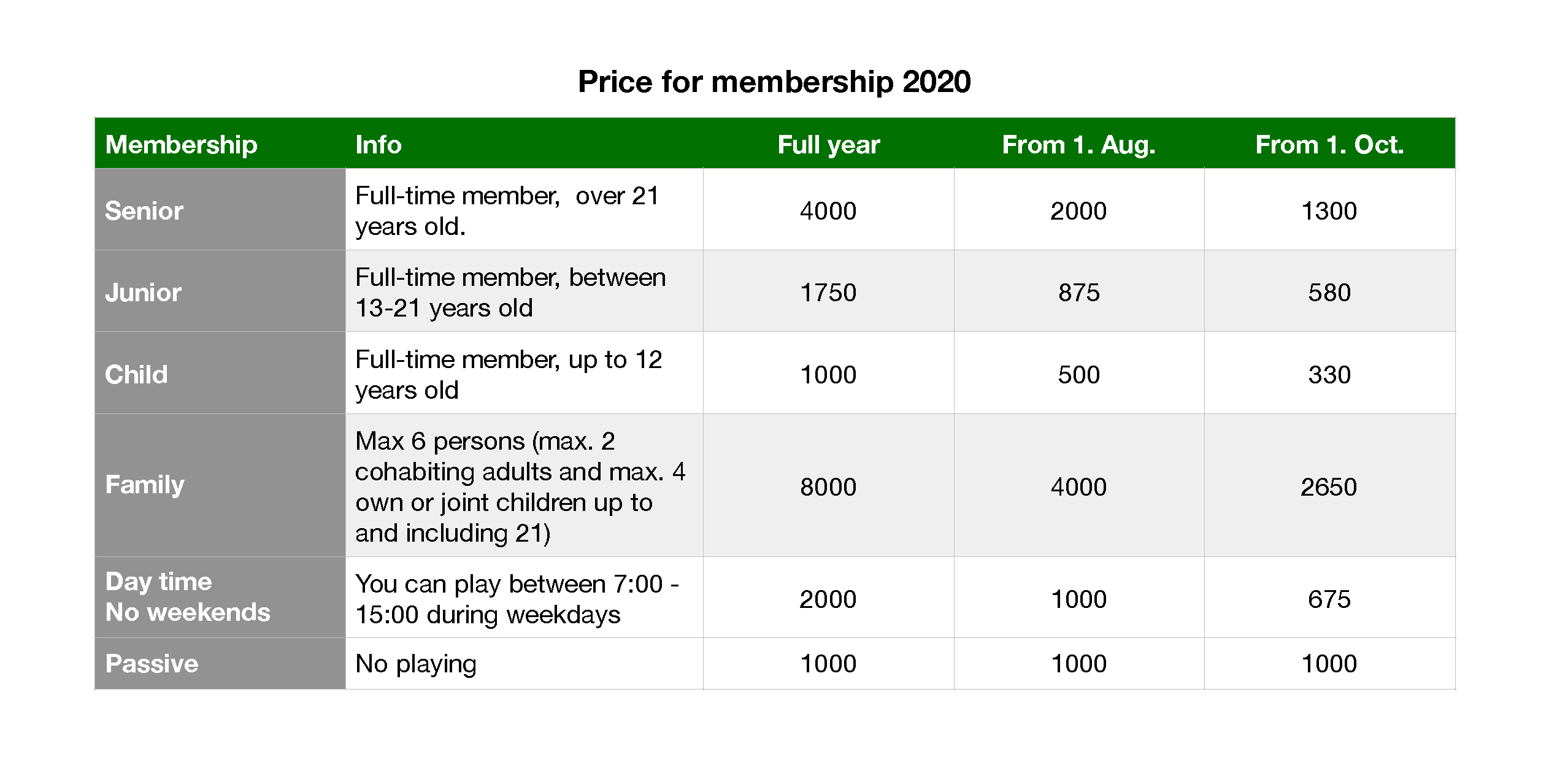1568x776 pixels.
Task: Select the Passive membership row label
Action: click(x=152, y=663)
